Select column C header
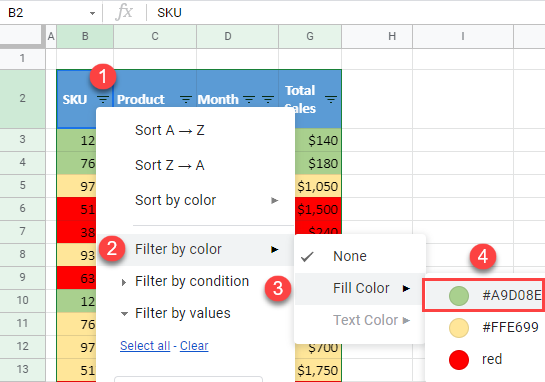Image resolution: width=545 pixels, height=382 pixels. [155, 36]
